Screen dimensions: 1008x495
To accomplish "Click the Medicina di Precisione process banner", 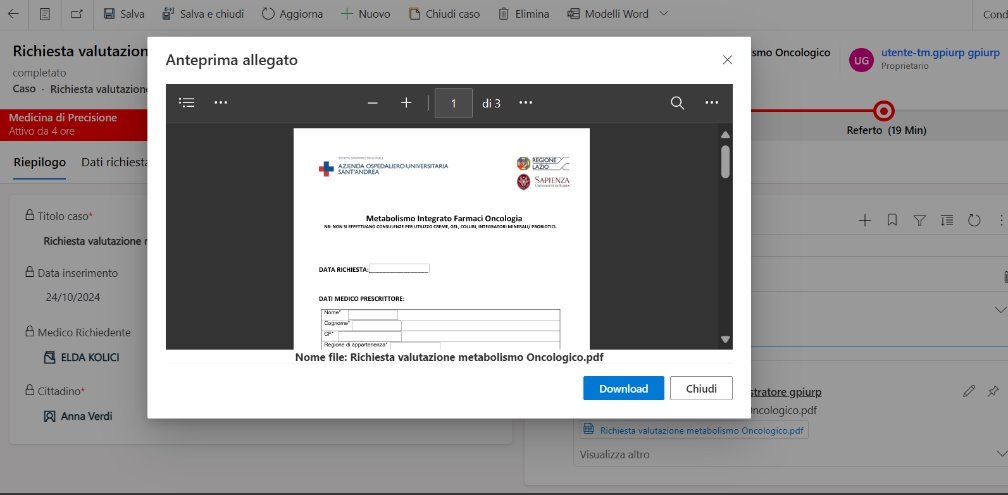I will (x=74, y=125).
